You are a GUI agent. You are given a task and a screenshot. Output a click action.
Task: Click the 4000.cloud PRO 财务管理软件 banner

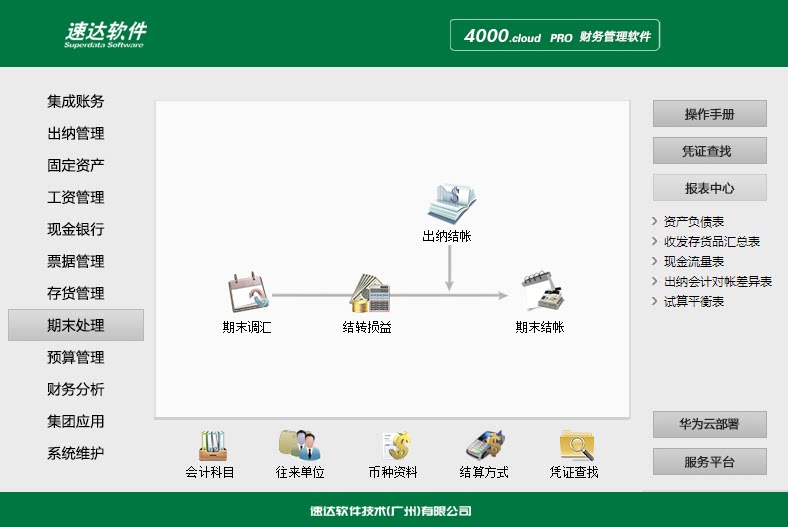pos(555,35)
